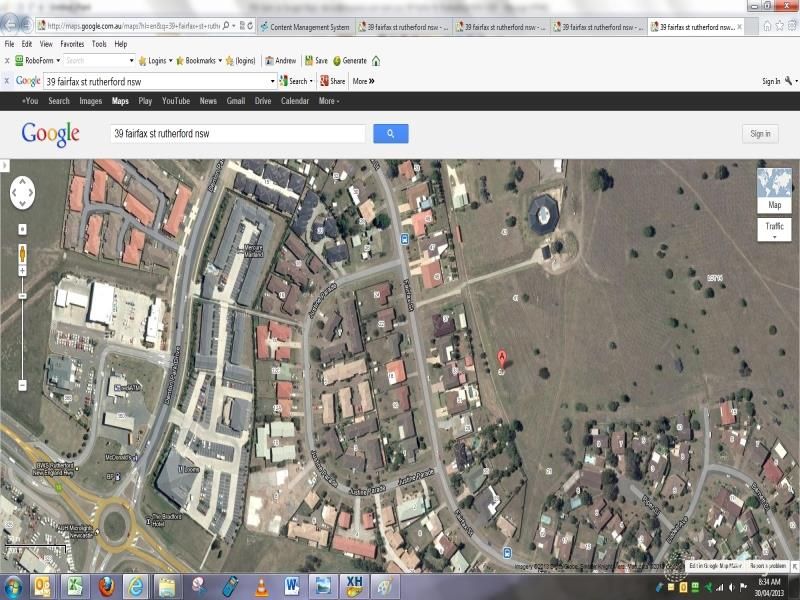Viewport: 800px width, 600px height.
Task: Open the Favorites menu
Action: (x=72, y=44)
